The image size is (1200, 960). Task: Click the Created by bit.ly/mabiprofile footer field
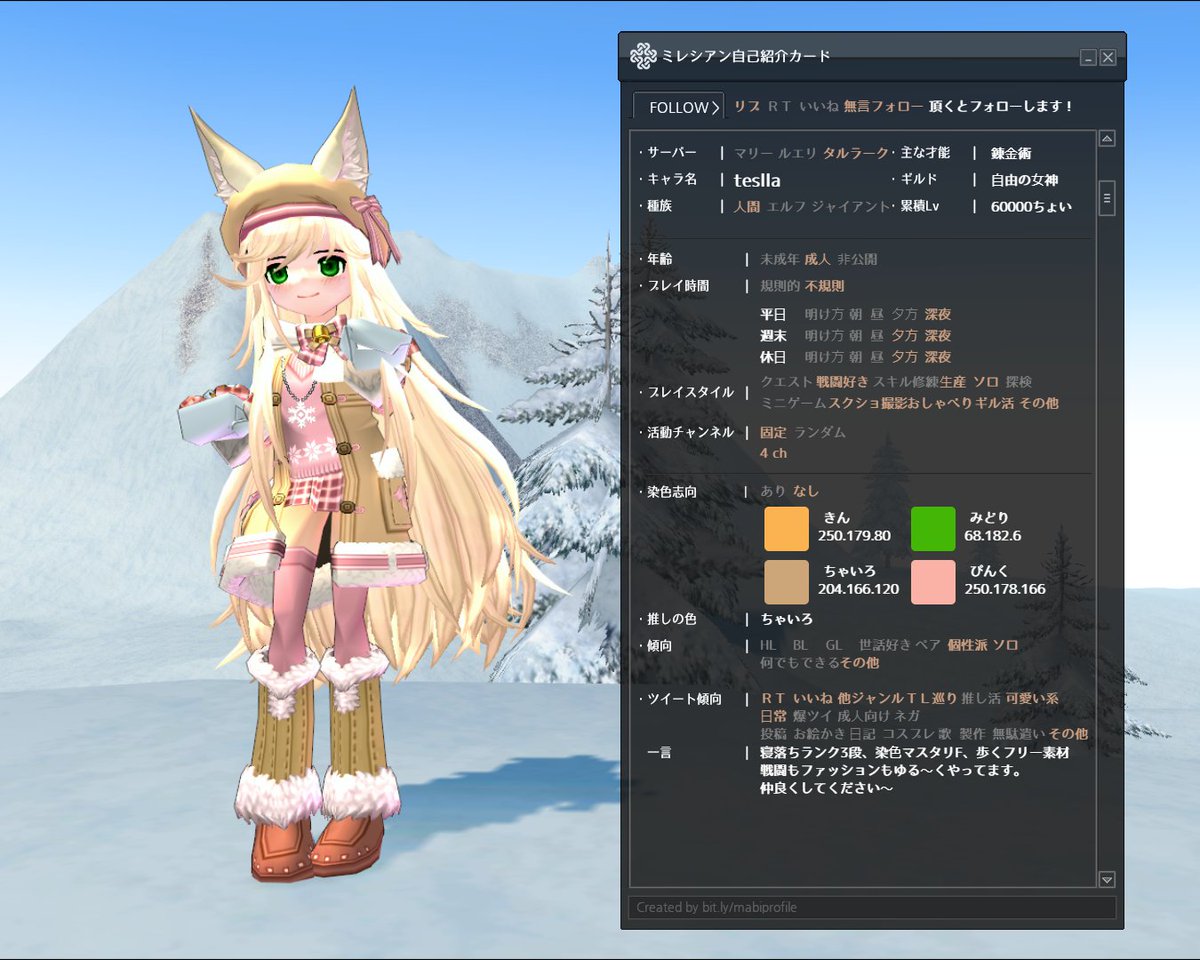tap(872, 907)
